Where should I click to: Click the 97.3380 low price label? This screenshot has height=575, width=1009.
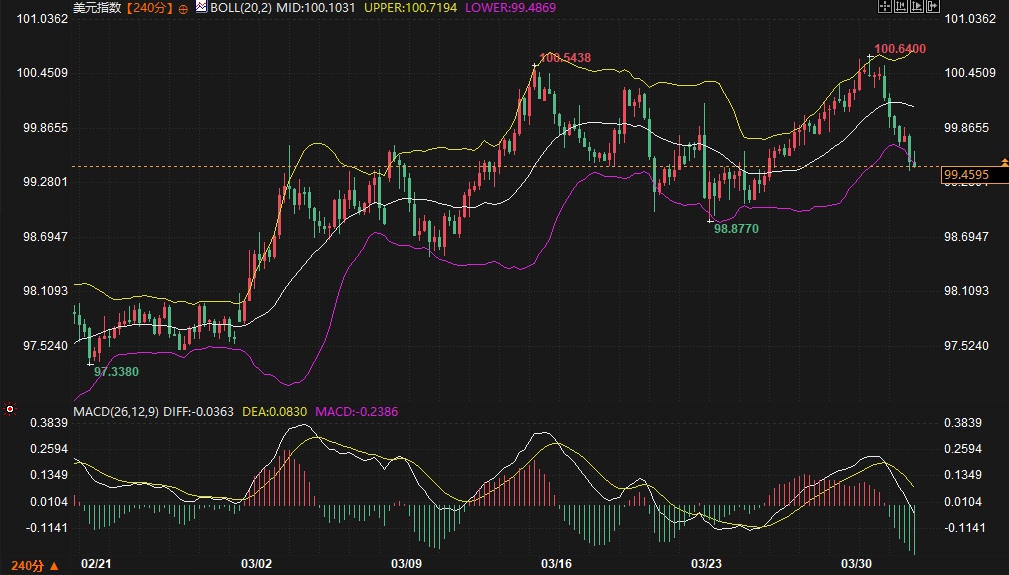coord(116,371)
